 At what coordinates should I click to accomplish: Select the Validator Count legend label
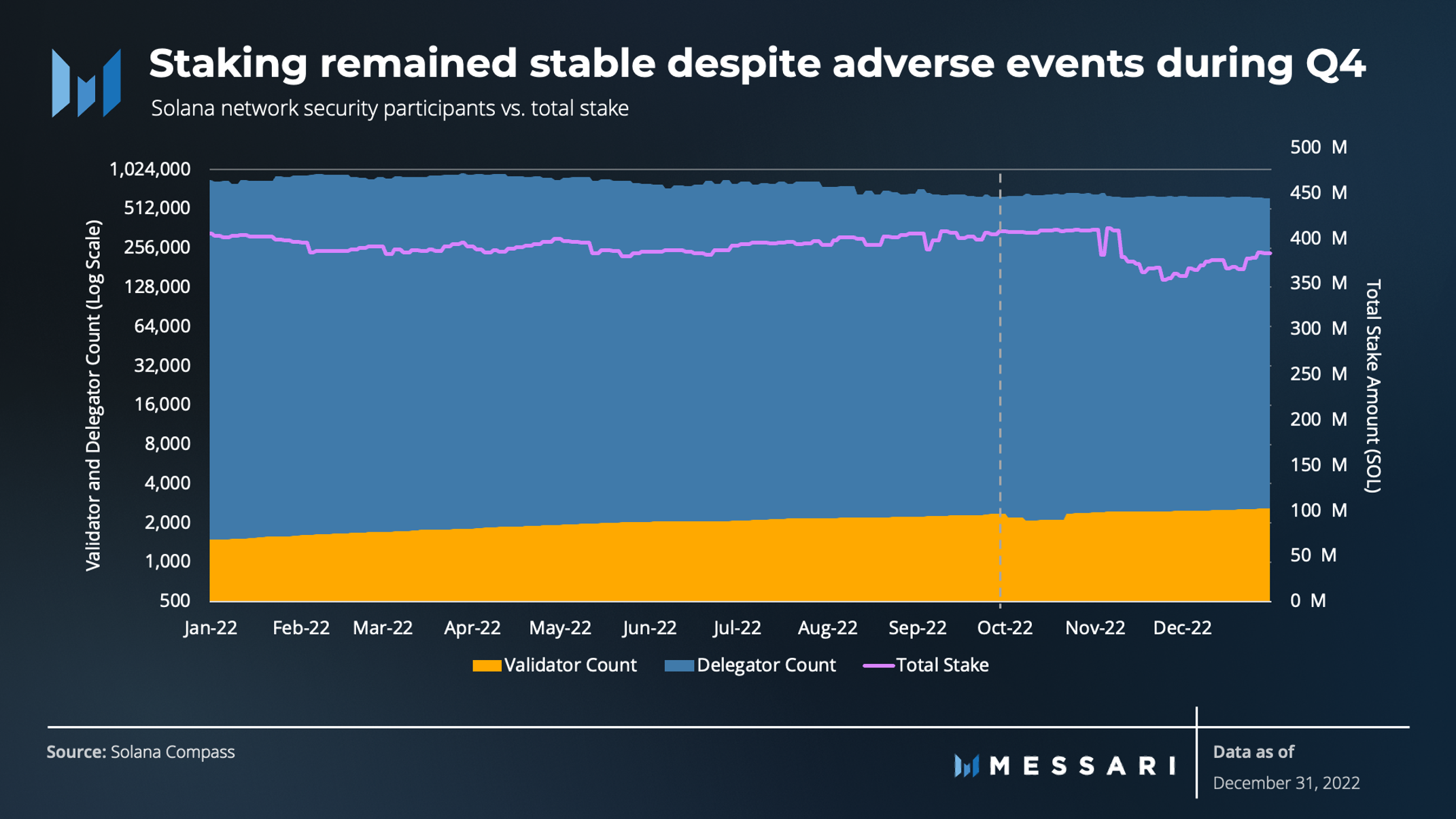coord(570,665)
